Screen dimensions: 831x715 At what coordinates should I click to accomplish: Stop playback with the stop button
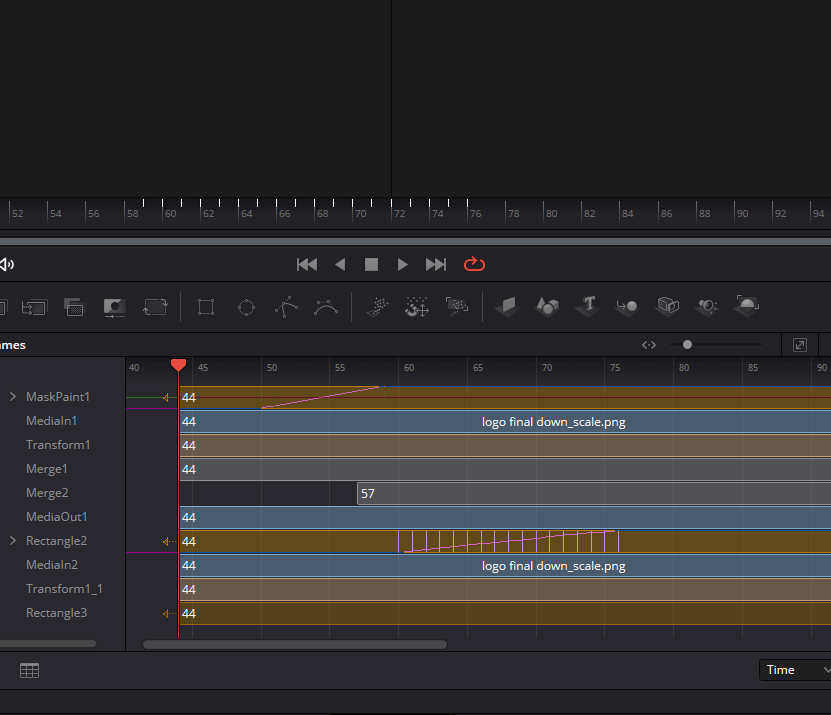coord(371,264)
